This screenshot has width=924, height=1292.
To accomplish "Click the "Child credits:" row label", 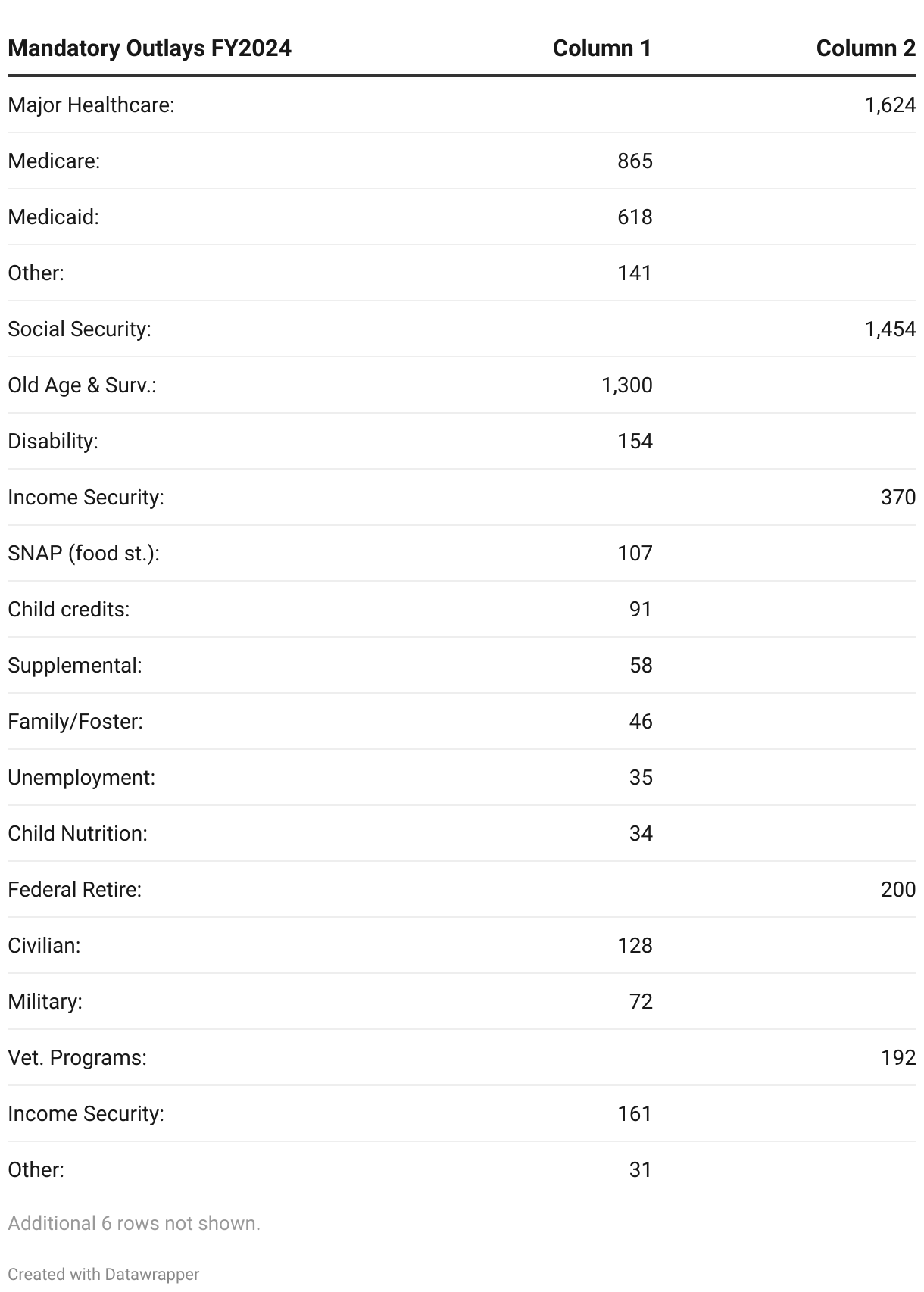I will pos(68,610).
